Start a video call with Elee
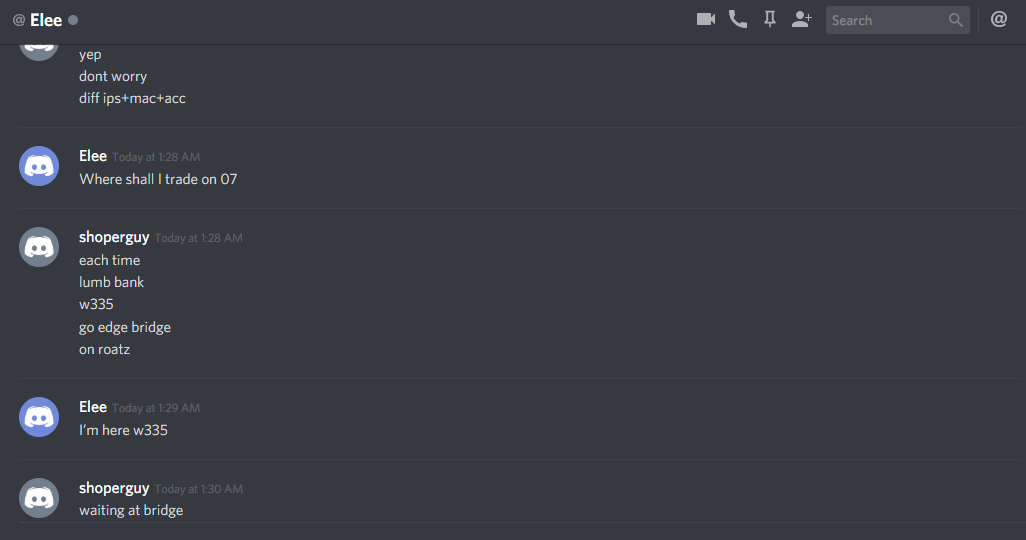This screenshot has width=1026, height=540. [x=705, y=20]
